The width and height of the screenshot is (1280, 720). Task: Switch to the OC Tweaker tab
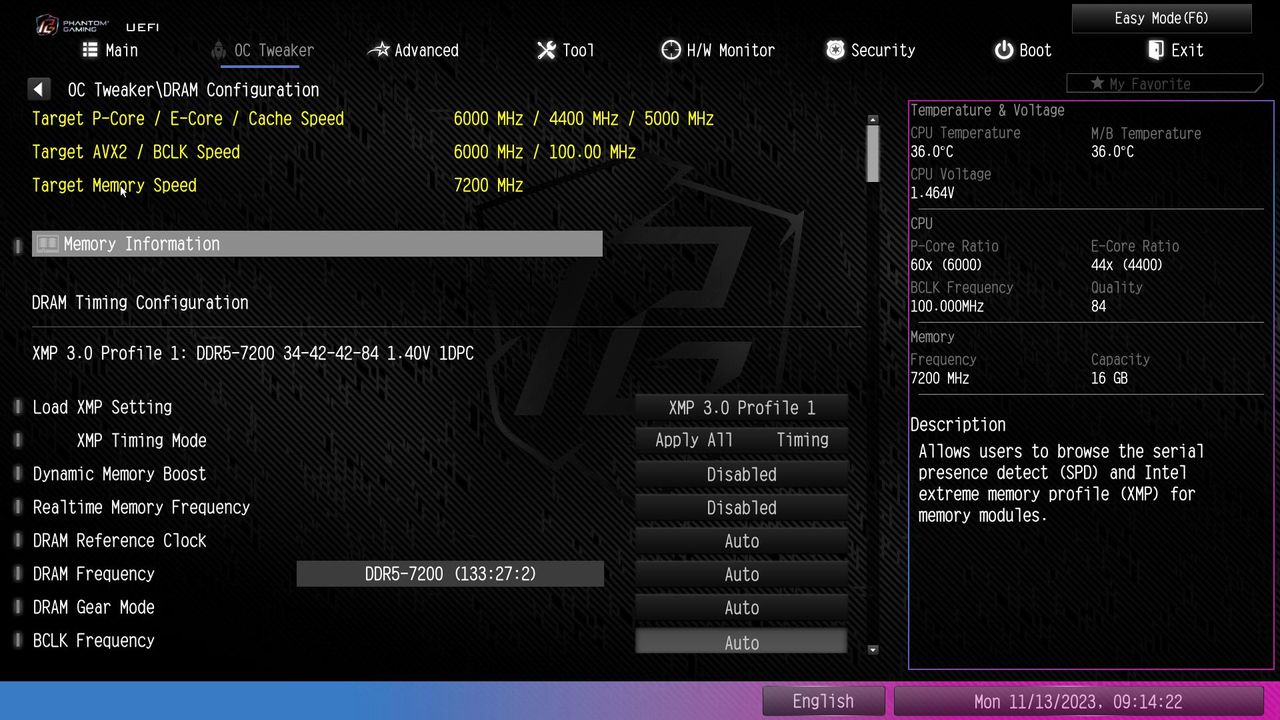point(262,50)
